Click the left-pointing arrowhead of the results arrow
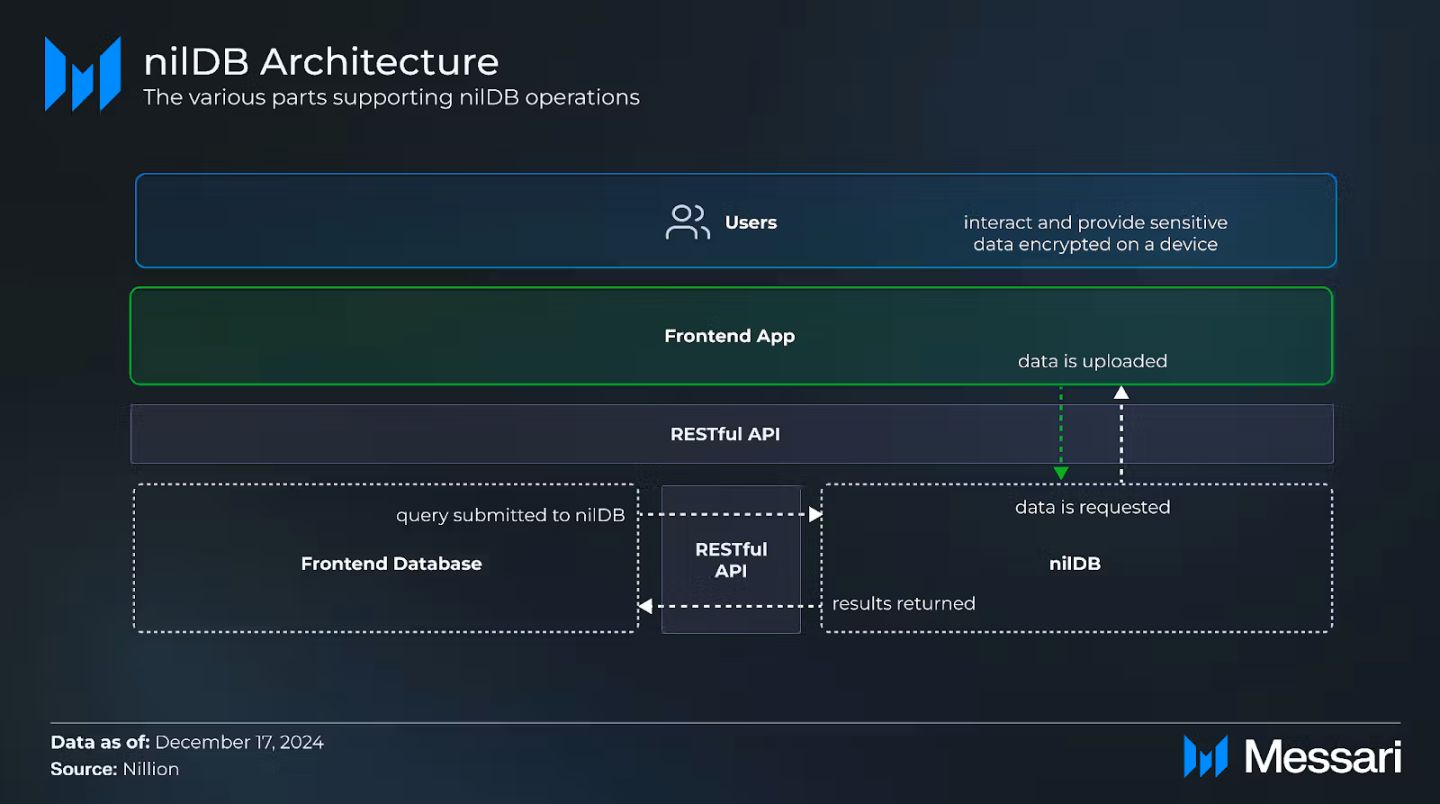This screenshot has width=1440, height=804. 646,606
